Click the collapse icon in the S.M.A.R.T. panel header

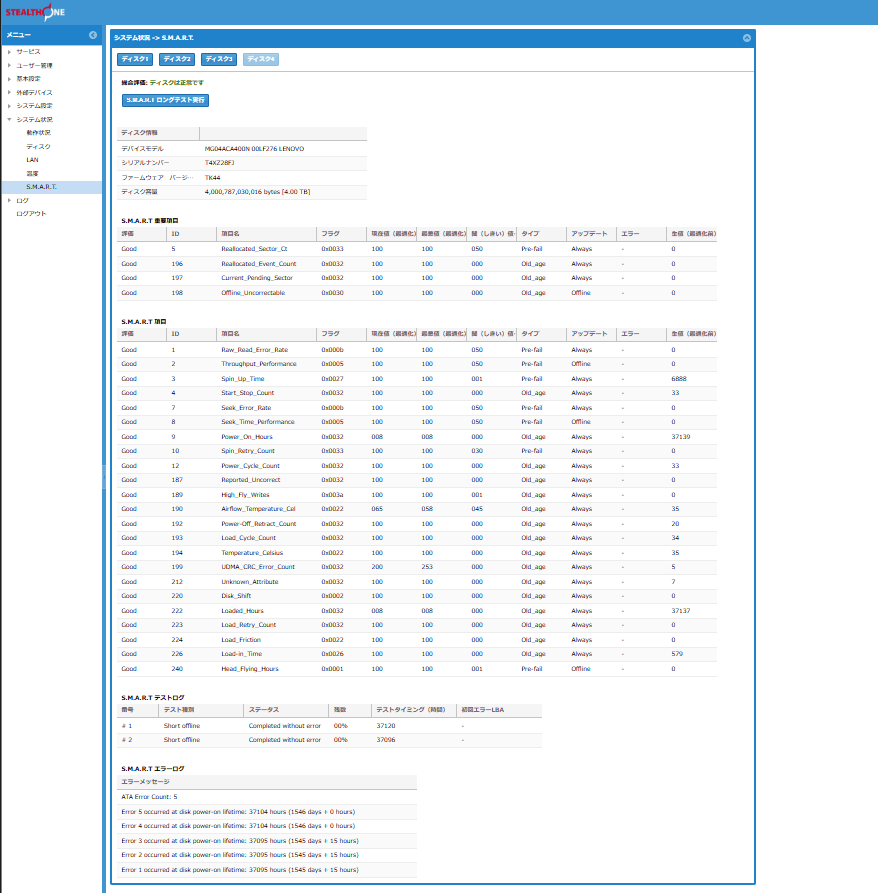(x=746, y=38)
